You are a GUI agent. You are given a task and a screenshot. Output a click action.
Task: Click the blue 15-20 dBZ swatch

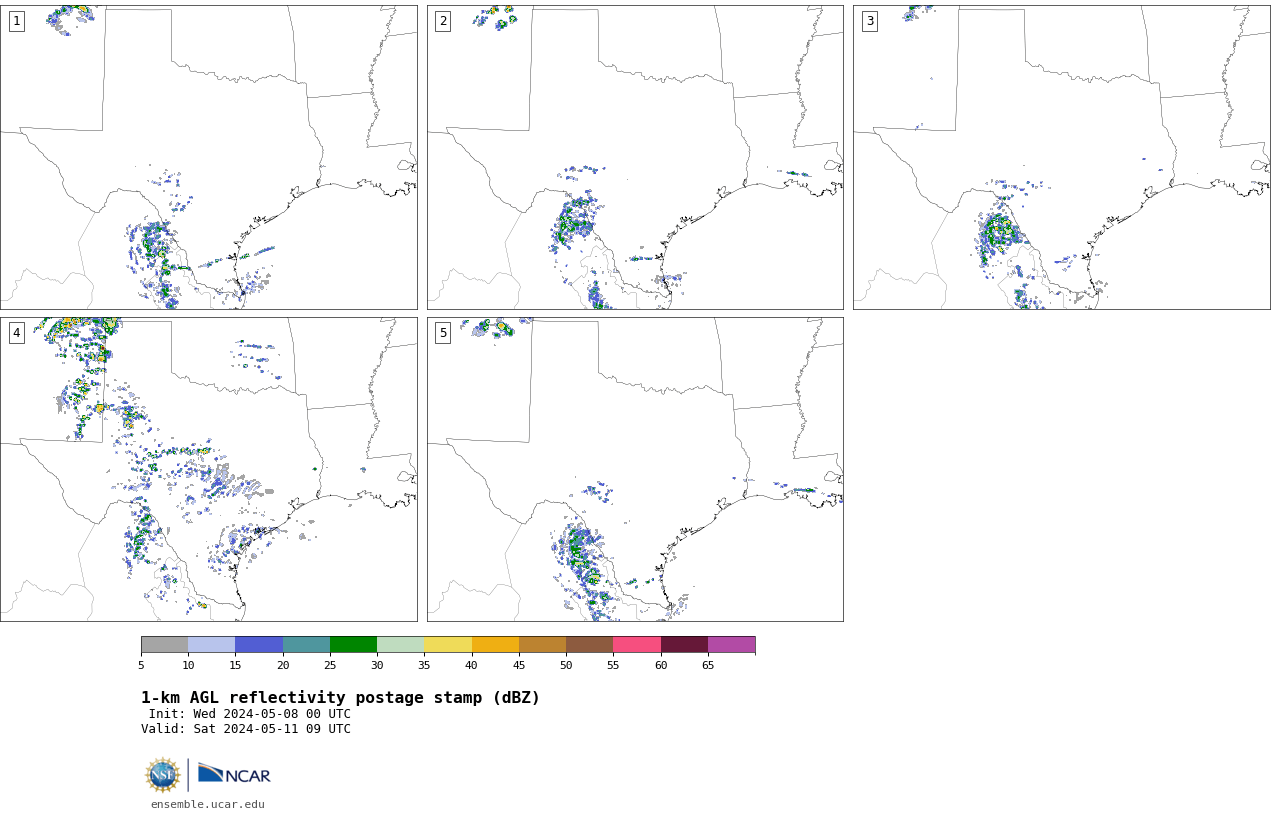[x=259, y=644]
